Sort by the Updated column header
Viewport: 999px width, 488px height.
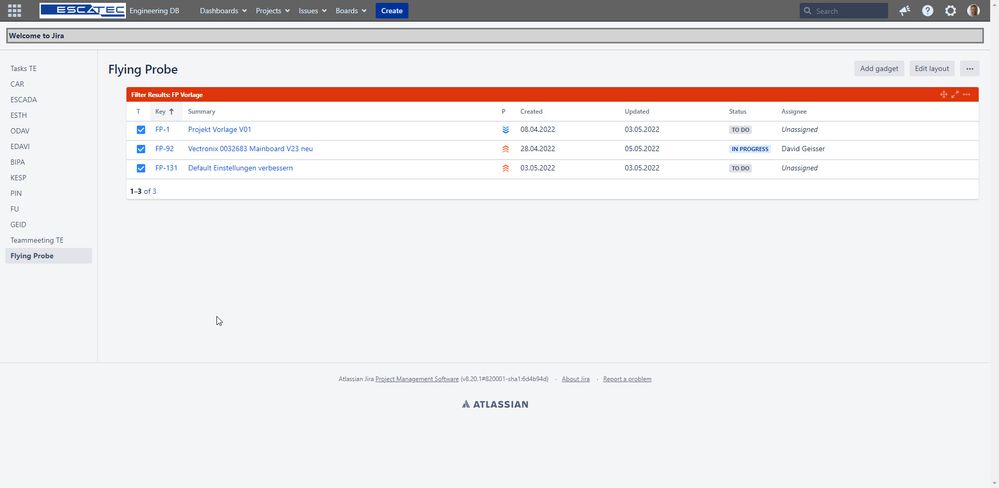tap(636, 111)
